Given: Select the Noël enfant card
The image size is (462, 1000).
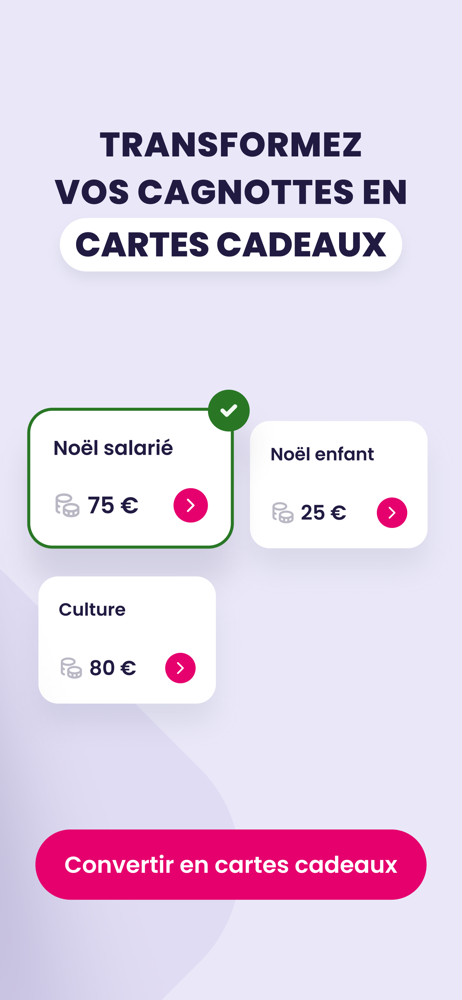Looking at the screenshot, I should 339,485.
